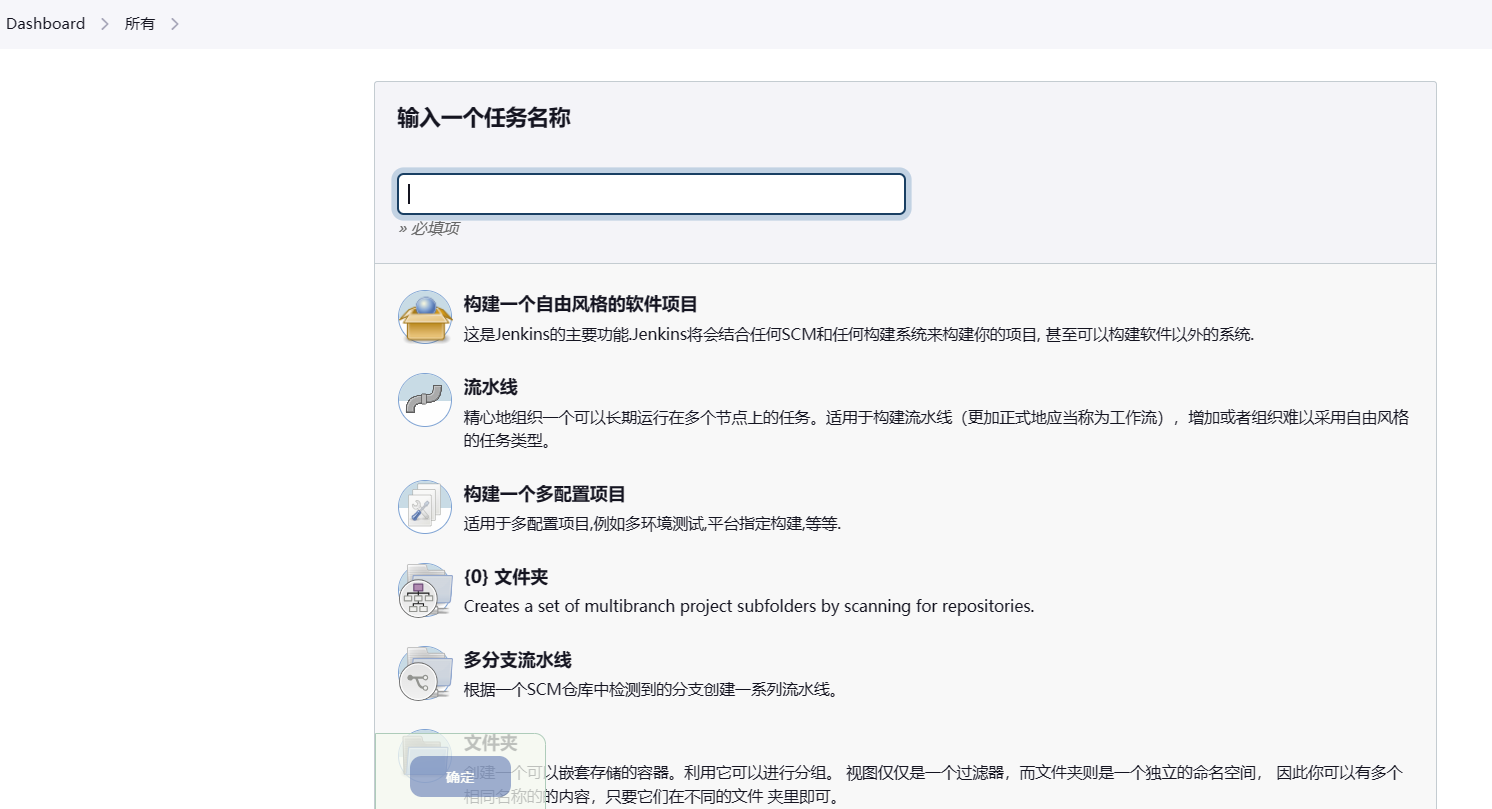Click the 确定 confirm button
Viewport: 1492px width, 809px height.
coord(460,777)
